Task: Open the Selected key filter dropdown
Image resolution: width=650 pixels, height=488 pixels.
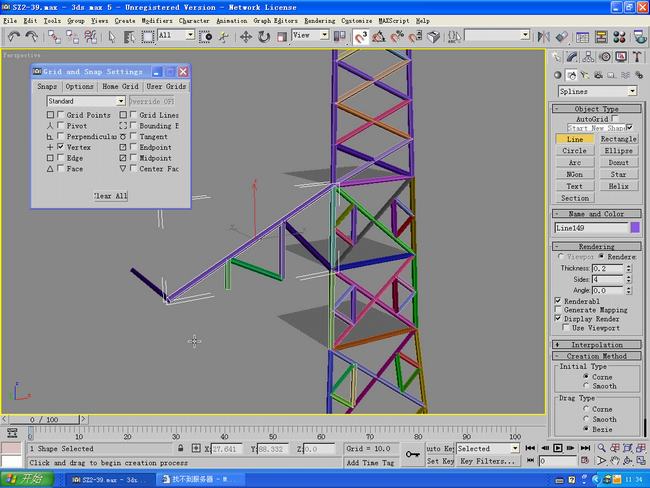Action: coord(515,448)
